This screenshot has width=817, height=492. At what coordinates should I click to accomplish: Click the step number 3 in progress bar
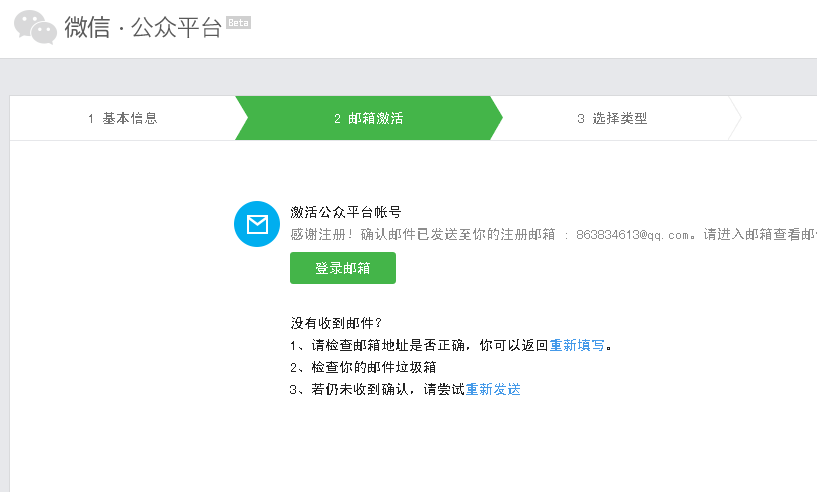580,118
